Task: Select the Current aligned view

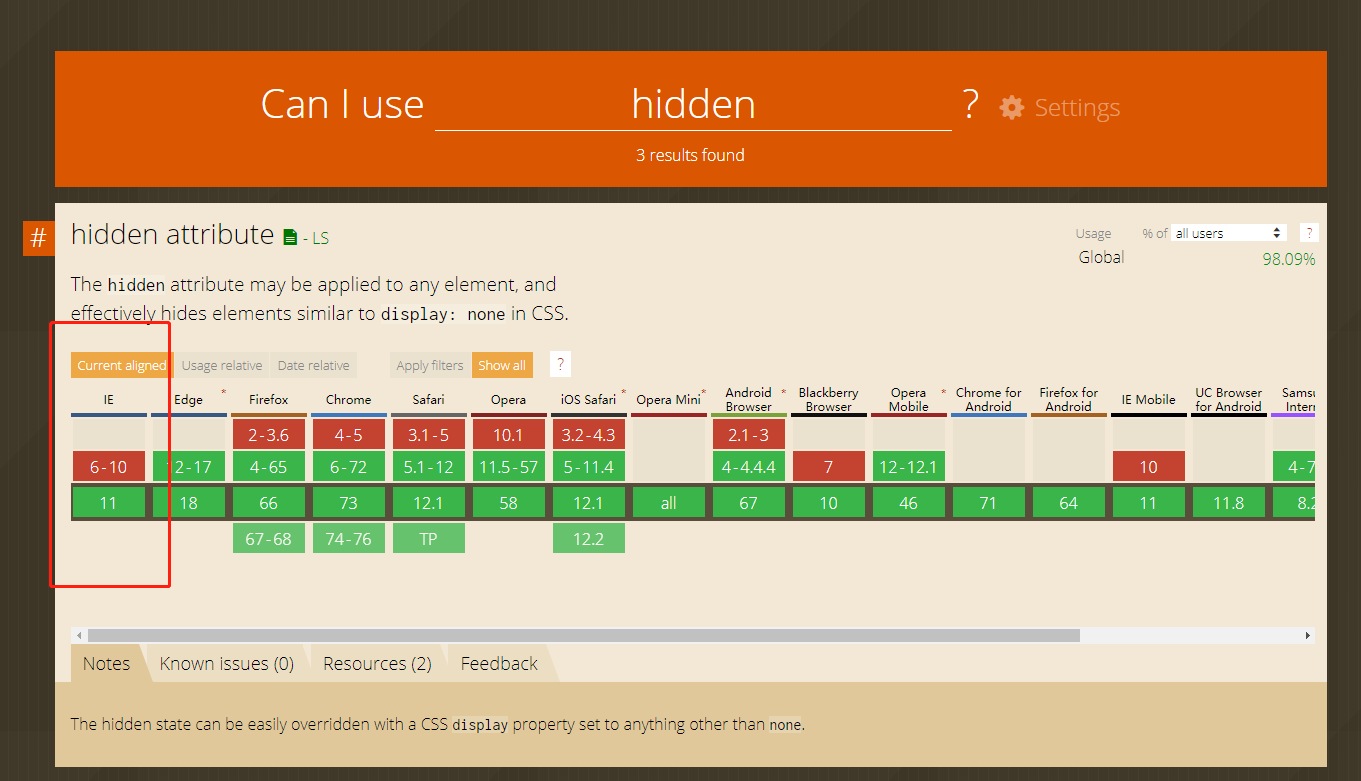Action: (x=122, y=365)
